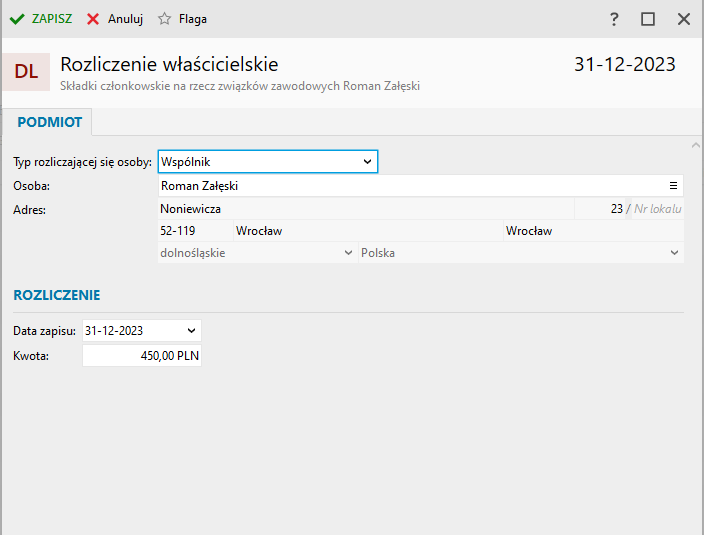Click the postal code field 52-119
Image resolution: width=704 pixels, height=535 pixels.
pyautogui.click(x=195, y=231)
